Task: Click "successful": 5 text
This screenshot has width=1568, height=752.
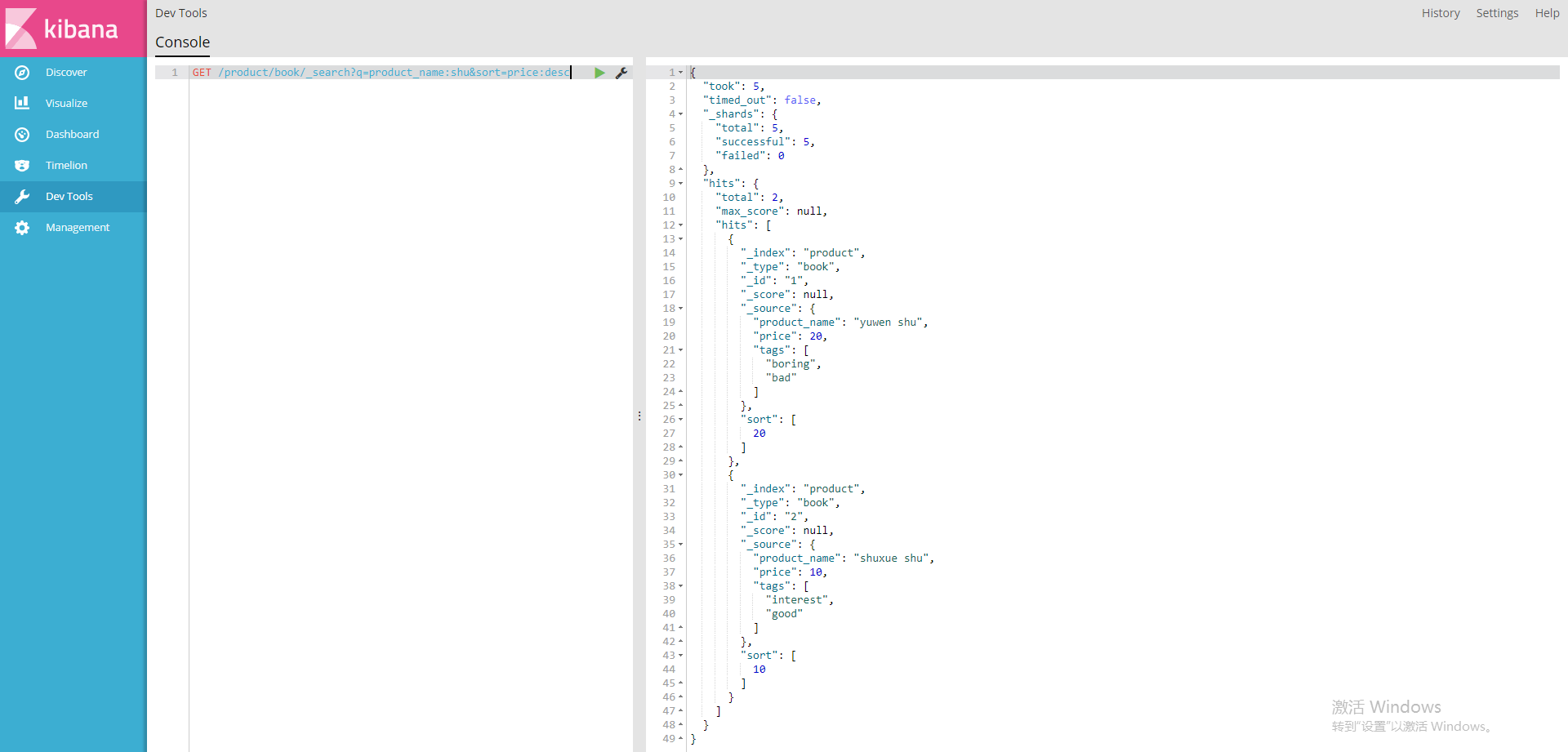Action: pyautogui.click(x=764, y=142)
